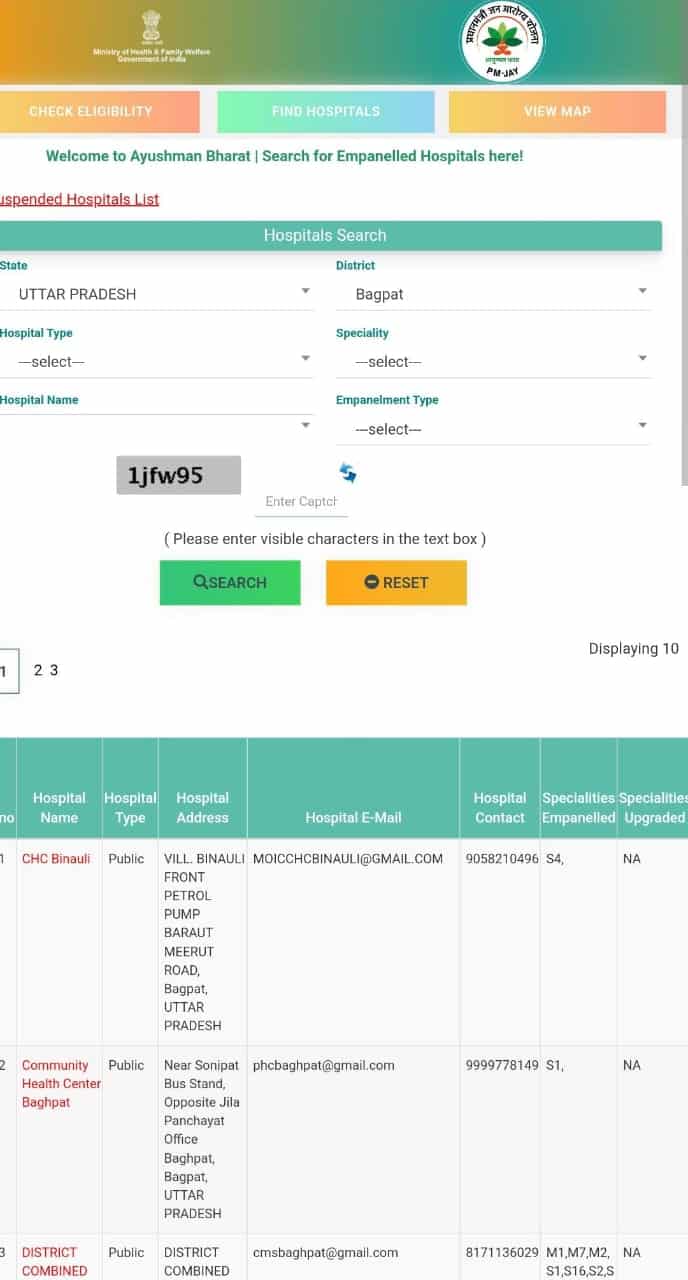
Task: Open Community Health Center Baghpat link
Action: (x=61, y=1084)
